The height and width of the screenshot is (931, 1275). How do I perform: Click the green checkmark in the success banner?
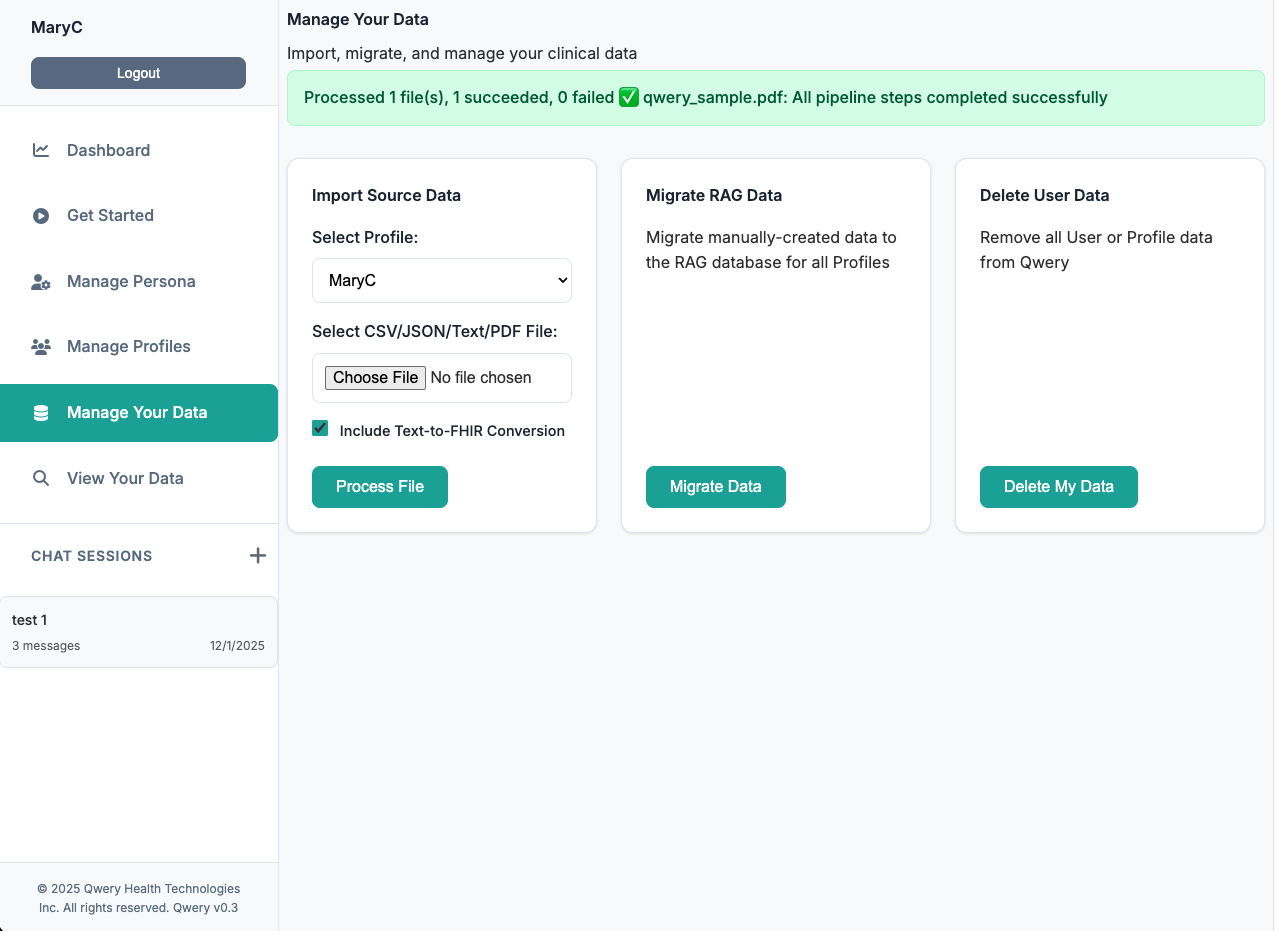628,97
